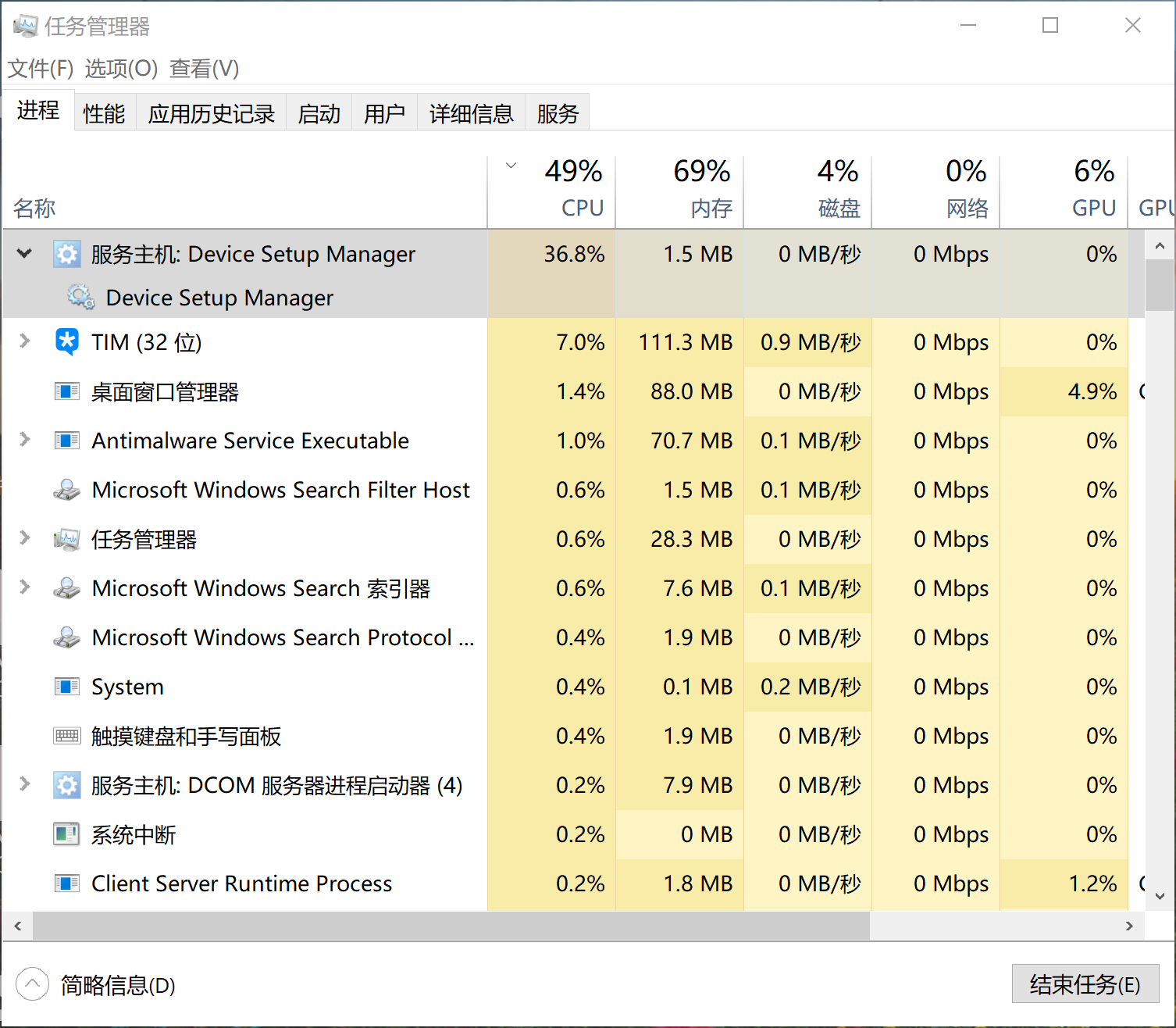Expand 服务主机: DCOM 服务器进程启动器 group
Image resolution: width=1176 pixels, height=1028 pixels.
click(25, 784)
